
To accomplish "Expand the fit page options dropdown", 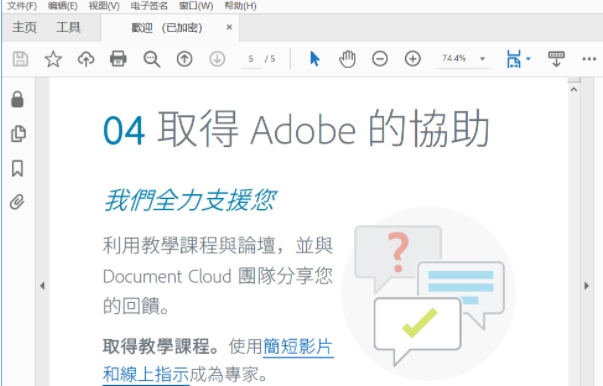I will 528,59.
